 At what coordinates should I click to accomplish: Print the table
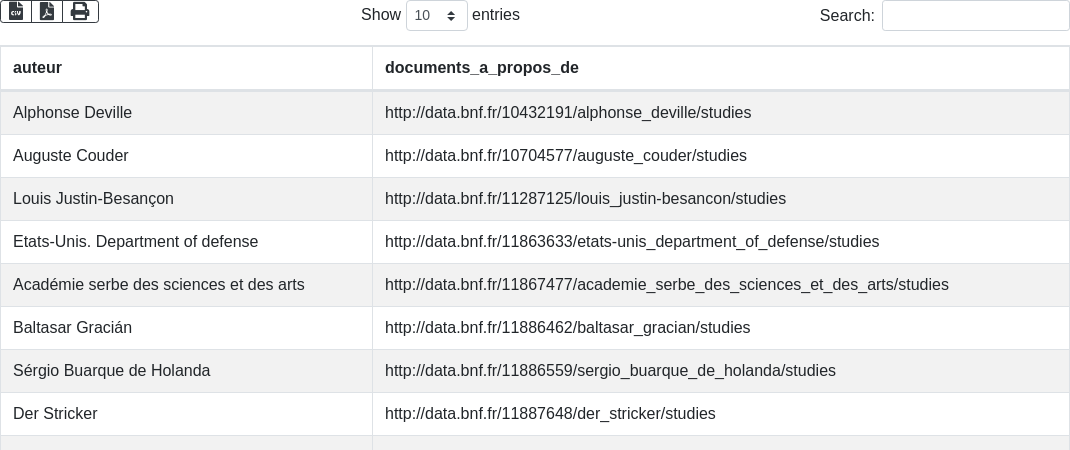click(x=80, y=11)
